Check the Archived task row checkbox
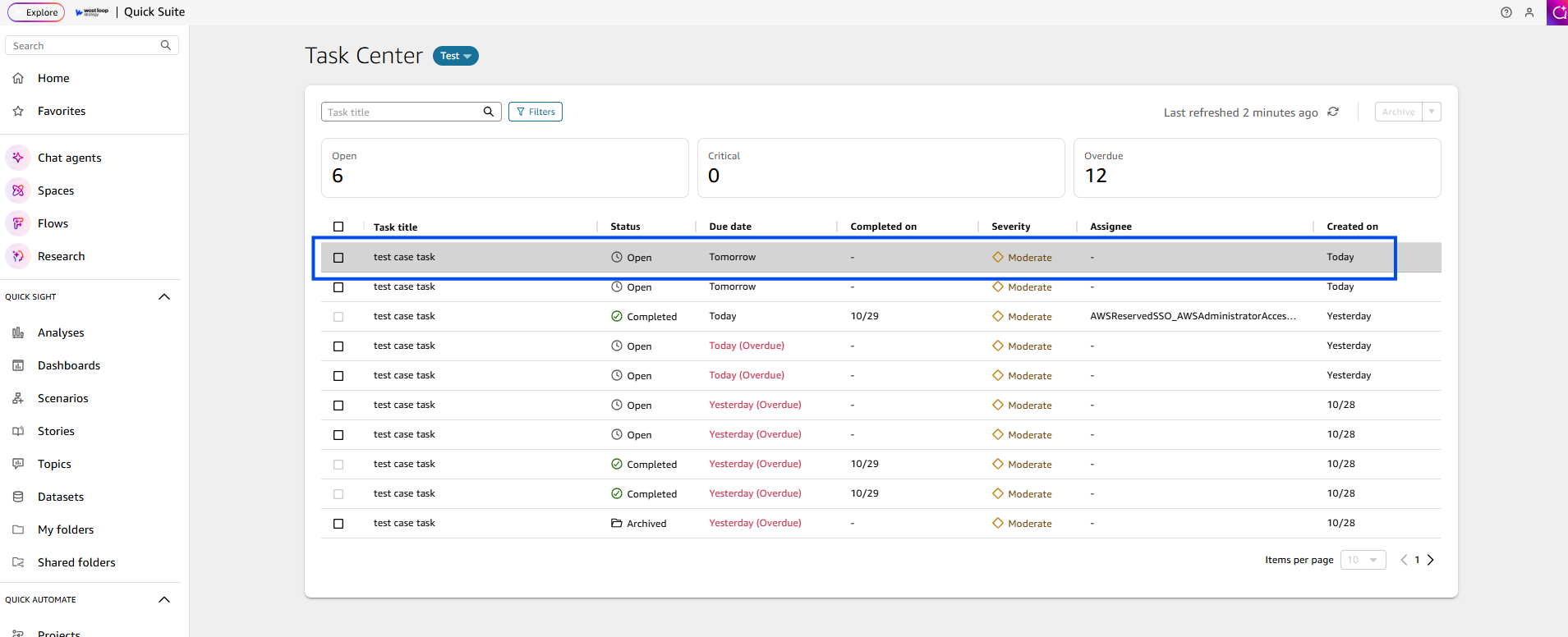This screenshot has height=637, width=1568. [x=338, y=524]
